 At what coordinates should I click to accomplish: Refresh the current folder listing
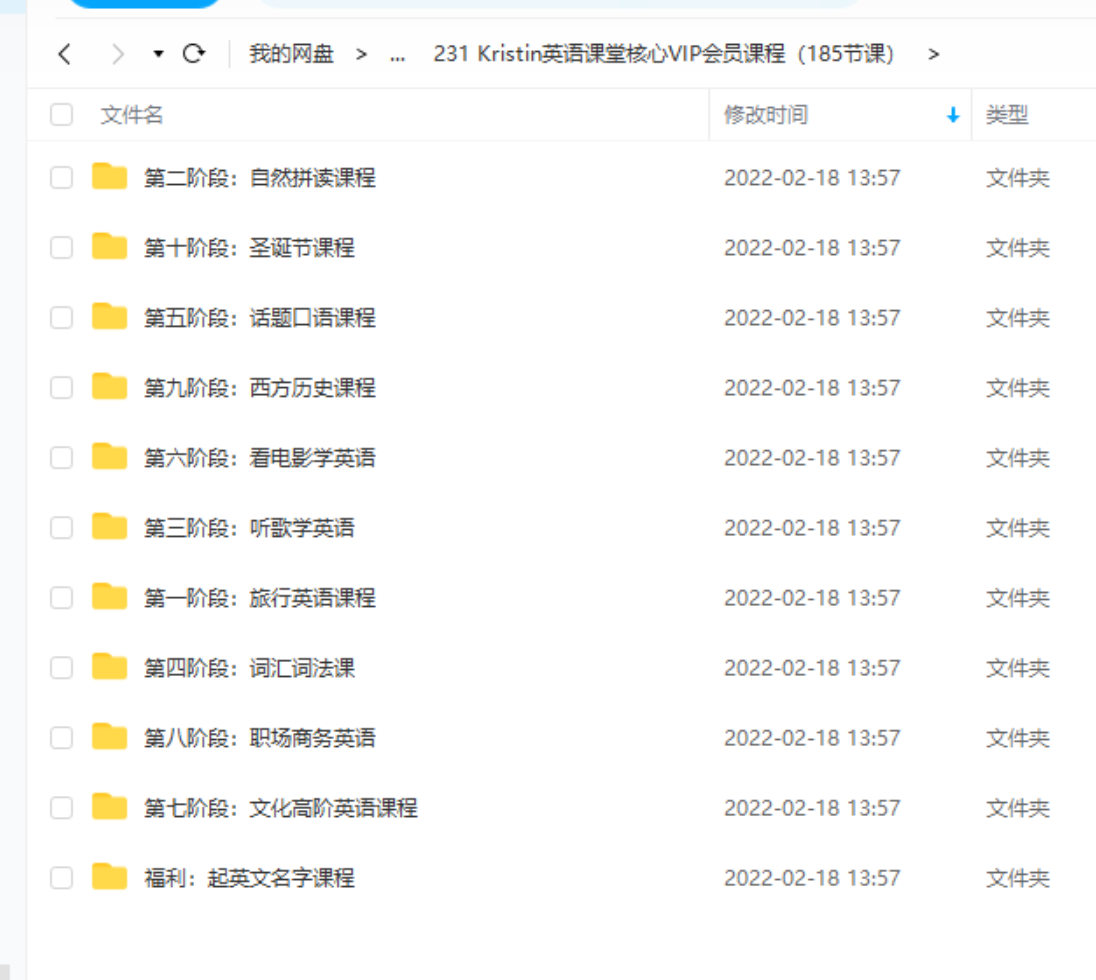click(x=194, y=54)
